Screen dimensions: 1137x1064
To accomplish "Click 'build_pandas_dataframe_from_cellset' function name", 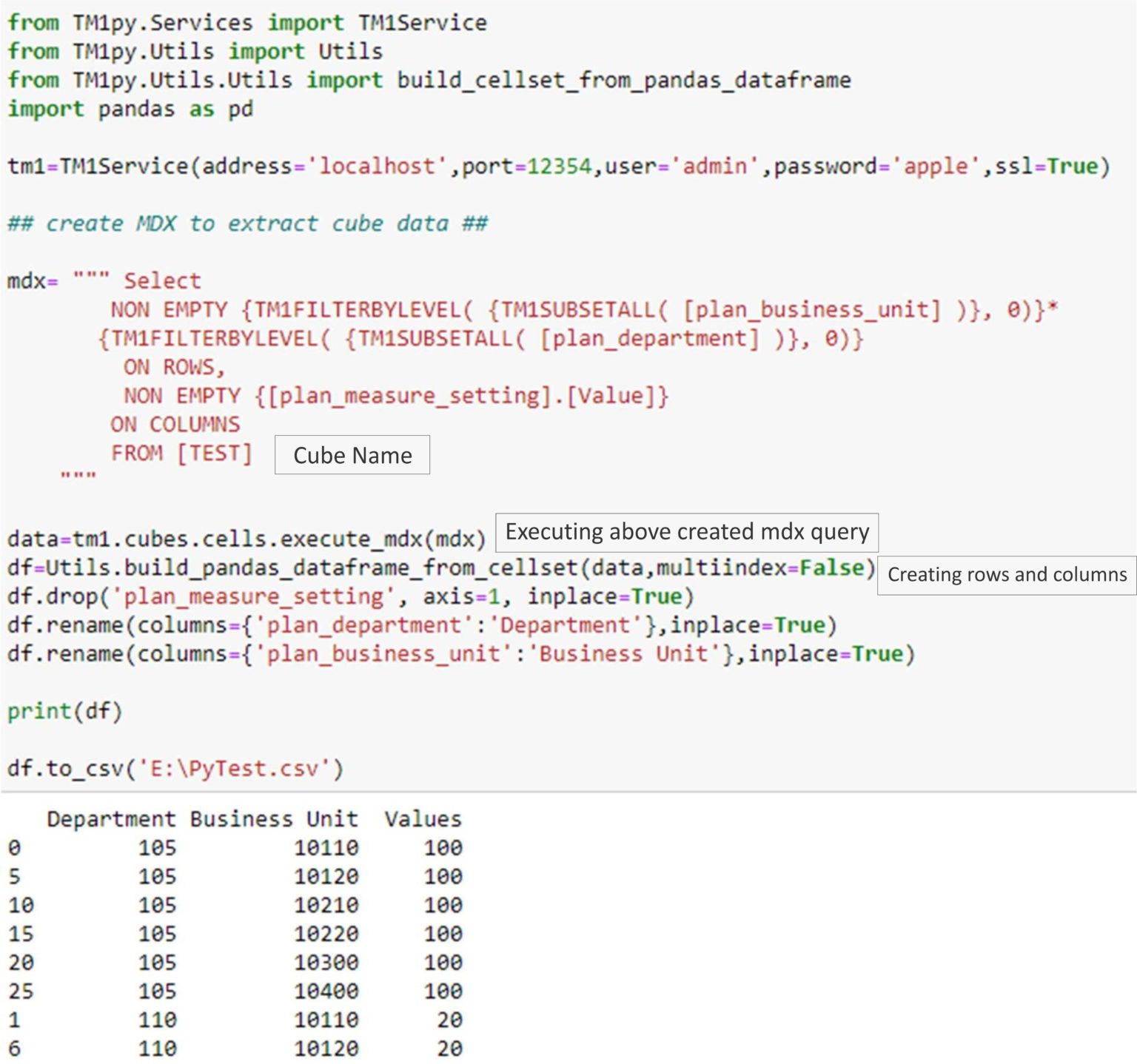I will 351,568.
